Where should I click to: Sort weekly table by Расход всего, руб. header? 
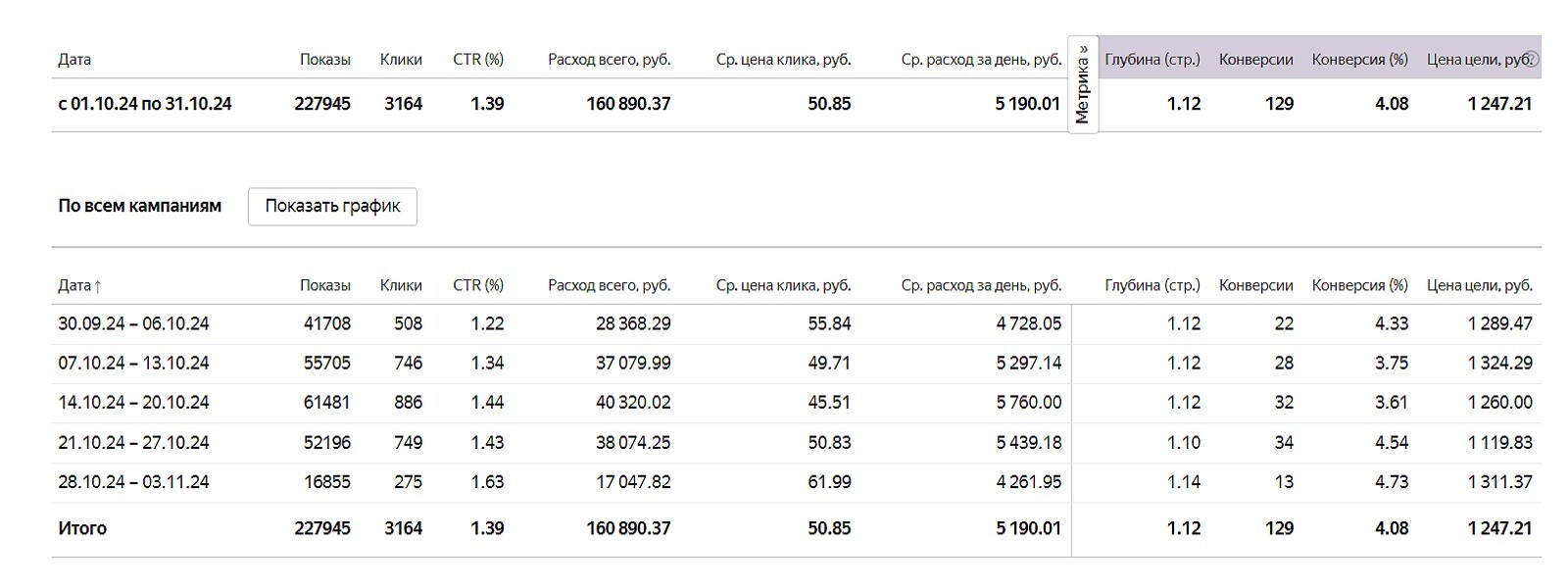click(609, 285)
